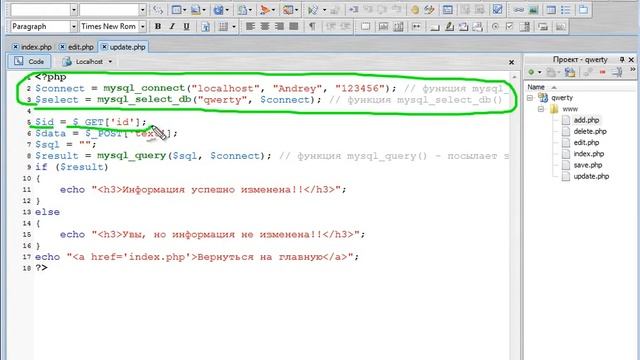The height and width of the screenshot is (360, 640).
Task: Open delete.php in project tree
Action: coord(590,131)
